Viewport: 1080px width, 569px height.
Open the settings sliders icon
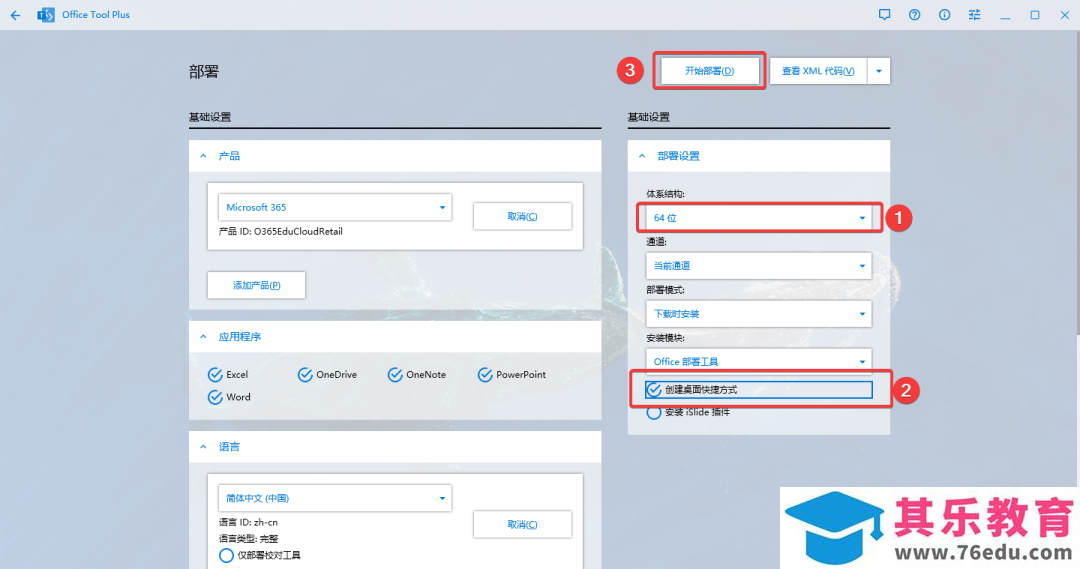click(x=974, y=14)
